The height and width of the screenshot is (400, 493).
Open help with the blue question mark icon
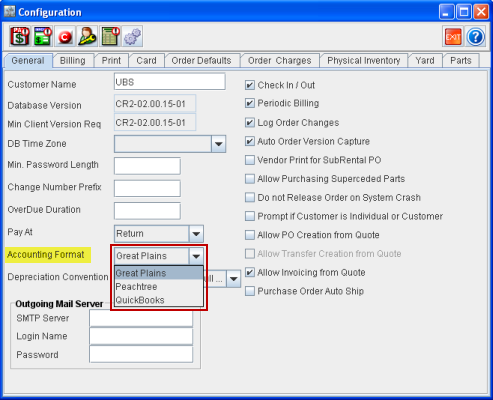(475, 36)
